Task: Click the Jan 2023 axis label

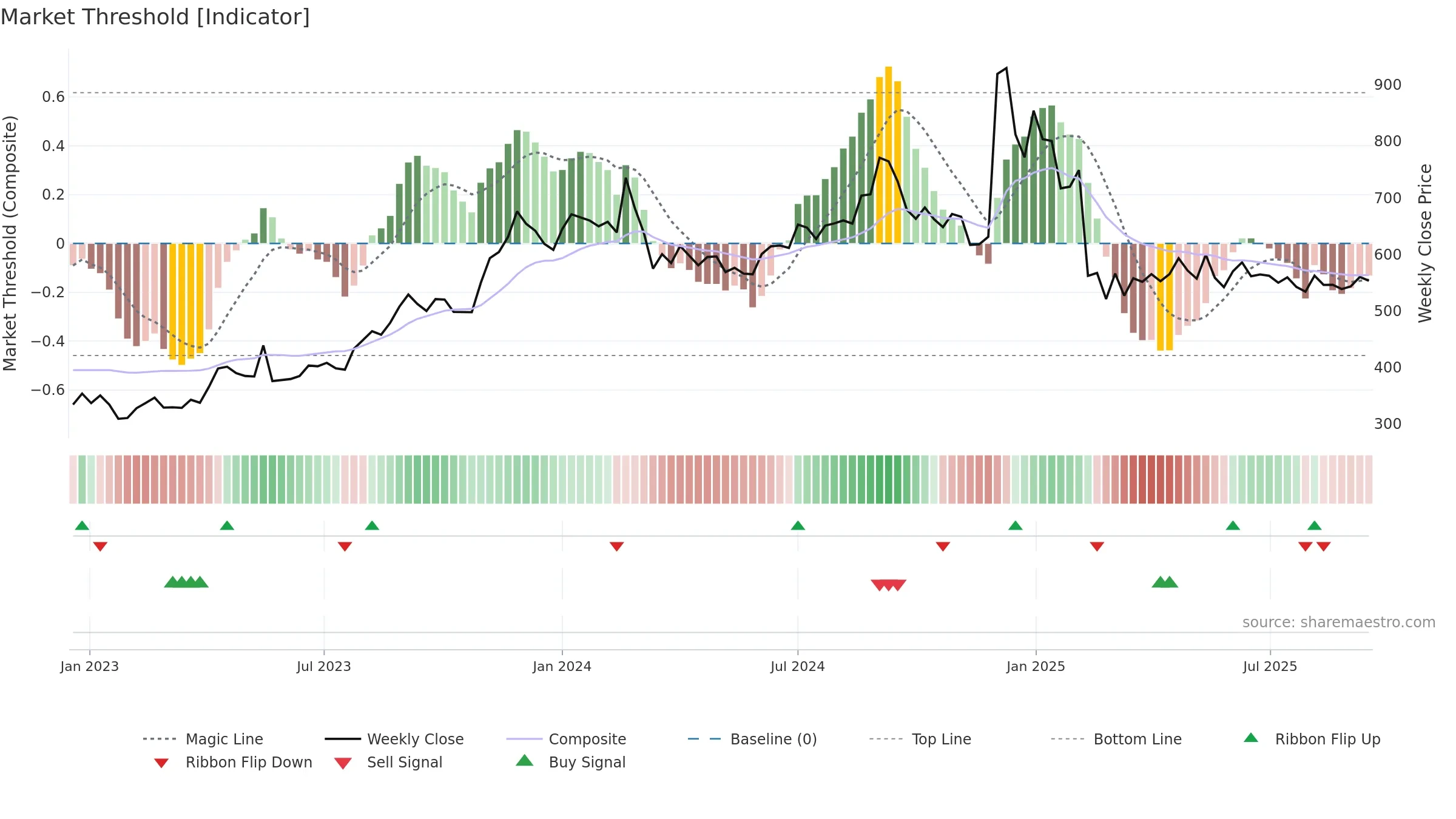Action: 90,667
